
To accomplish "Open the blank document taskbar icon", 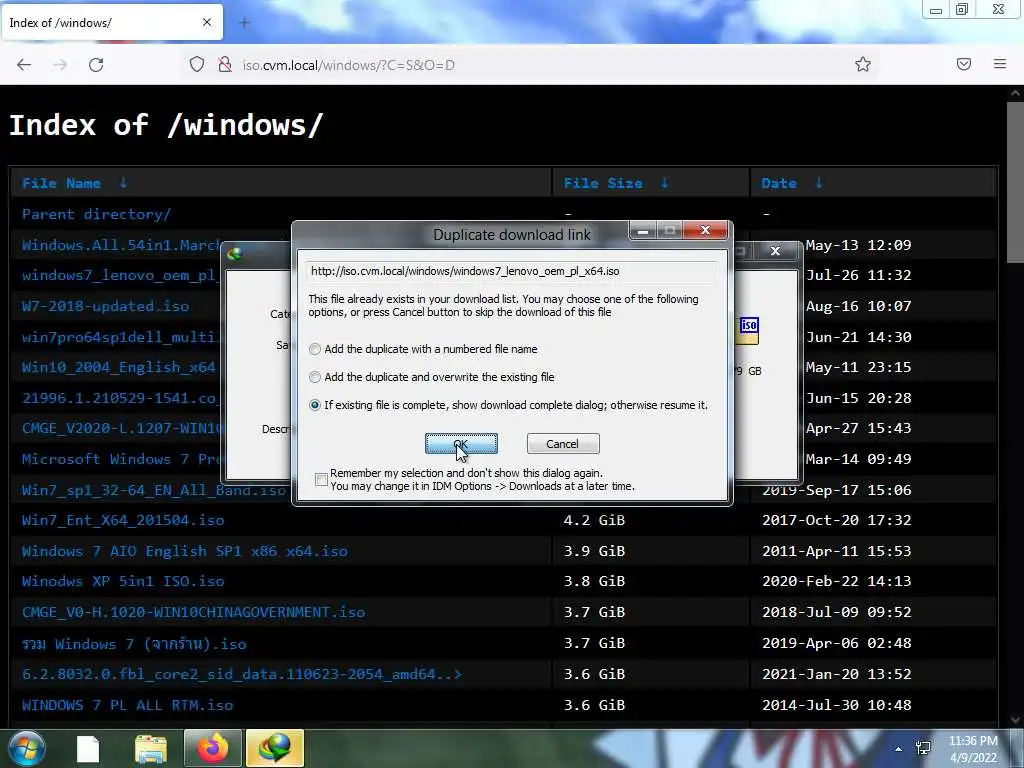I will [88, 749].
